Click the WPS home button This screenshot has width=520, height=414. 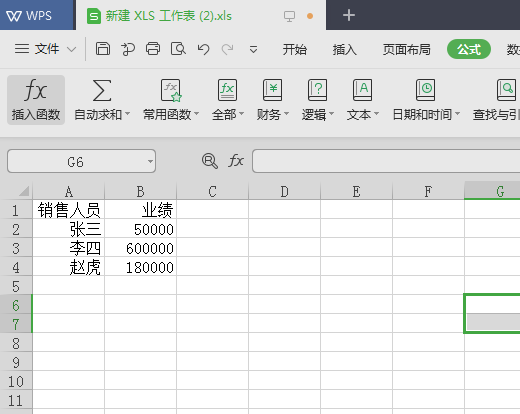coord(29,16)
